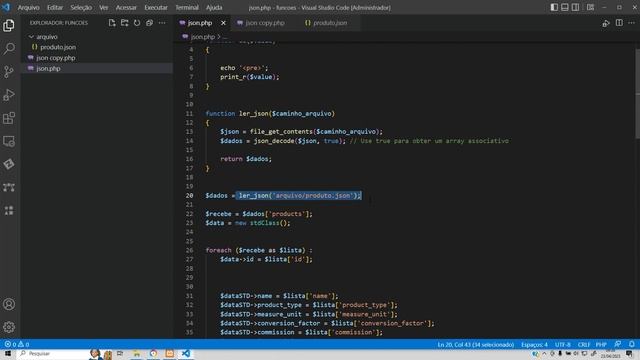Split the editor to the right

coord(619,23)
